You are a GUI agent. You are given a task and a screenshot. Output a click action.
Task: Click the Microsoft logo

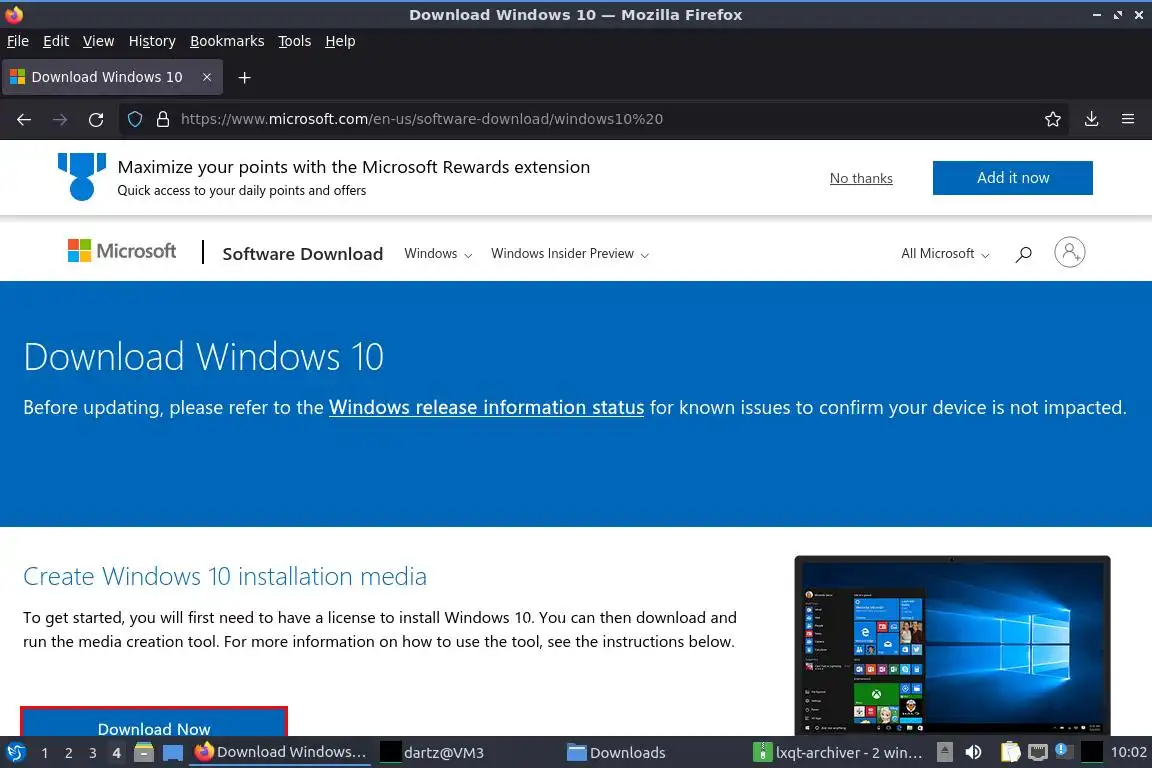pos(122,251)
